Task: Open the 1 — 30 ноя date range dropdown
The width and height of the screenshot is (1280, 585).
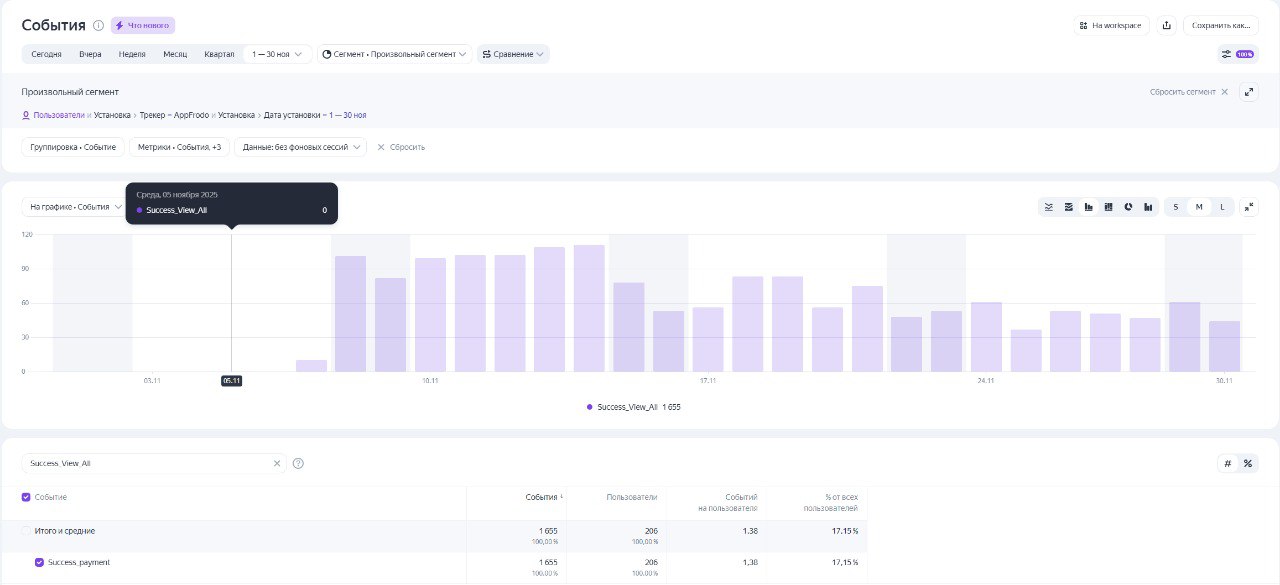Action: pyautogui.click(x=277, y=54)
